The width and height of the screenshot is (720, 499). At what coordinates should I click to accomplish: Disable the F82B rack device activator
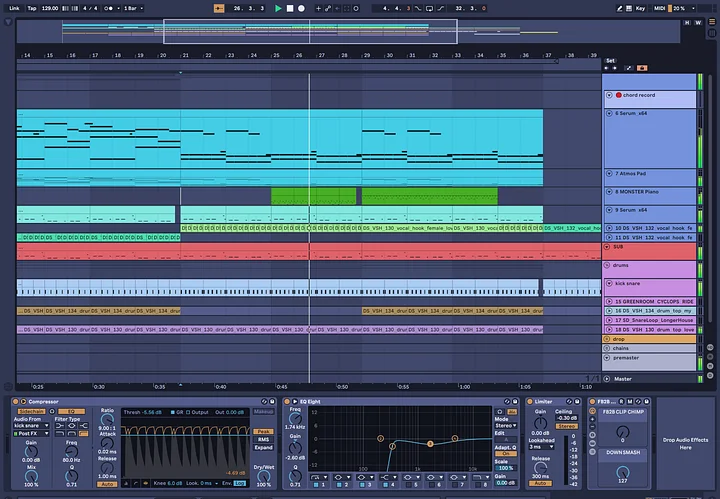[x=592, y=402]
